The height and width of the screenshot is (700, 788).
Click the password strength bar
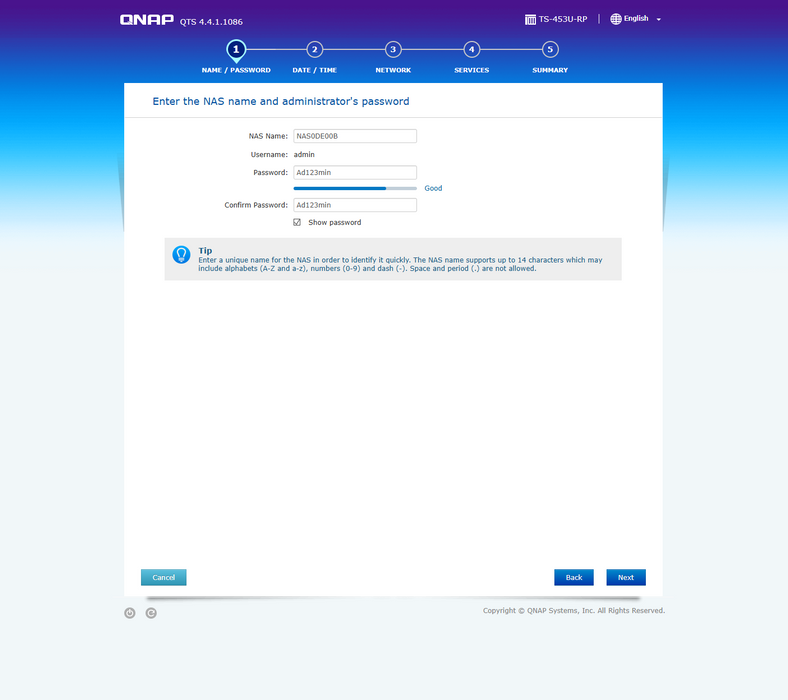click(x=355, y=188)
